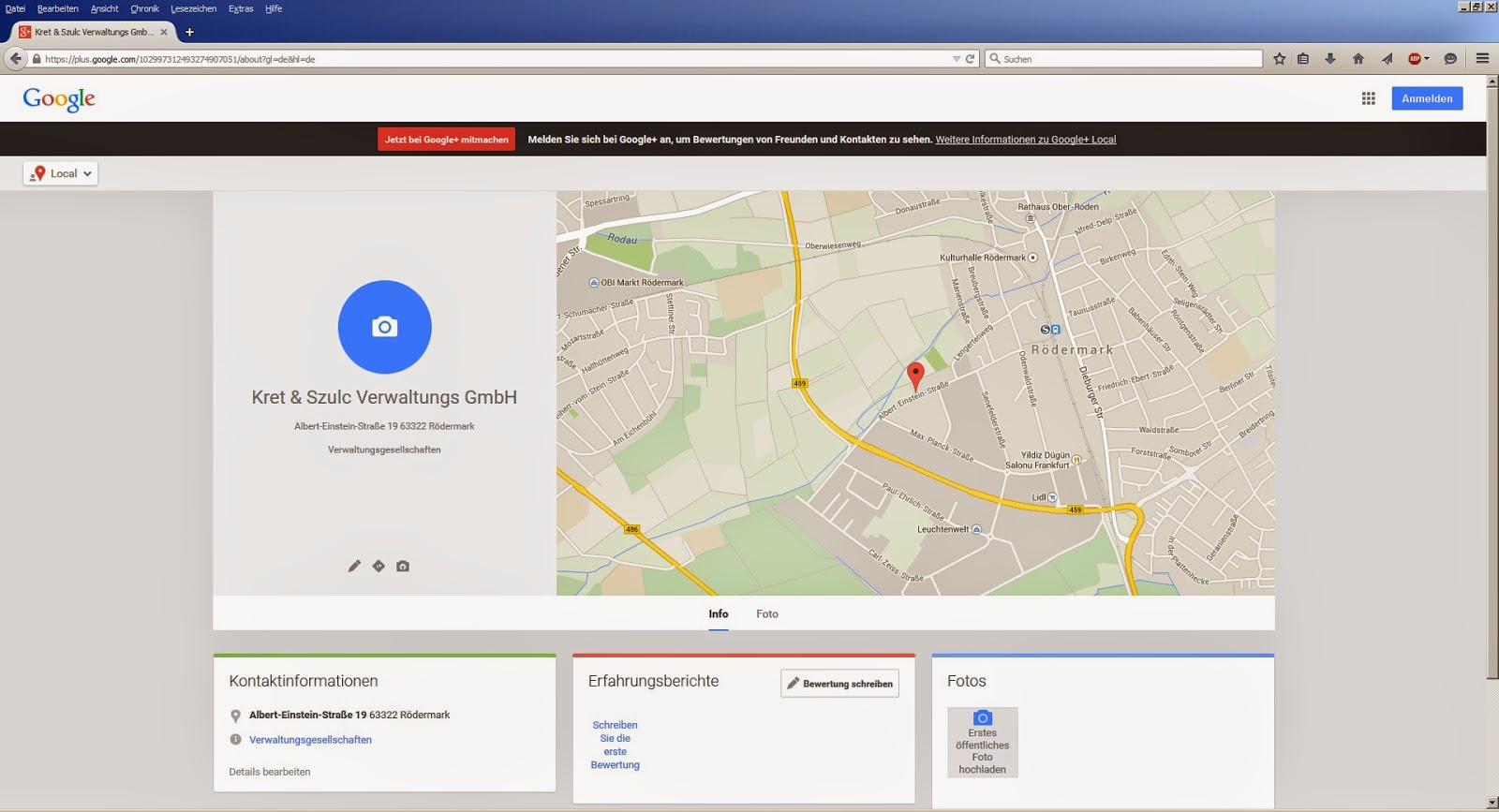Expand the ABP icon dropdown arrow
This screenshot has height=812, width=1499.
[1427, 58]
